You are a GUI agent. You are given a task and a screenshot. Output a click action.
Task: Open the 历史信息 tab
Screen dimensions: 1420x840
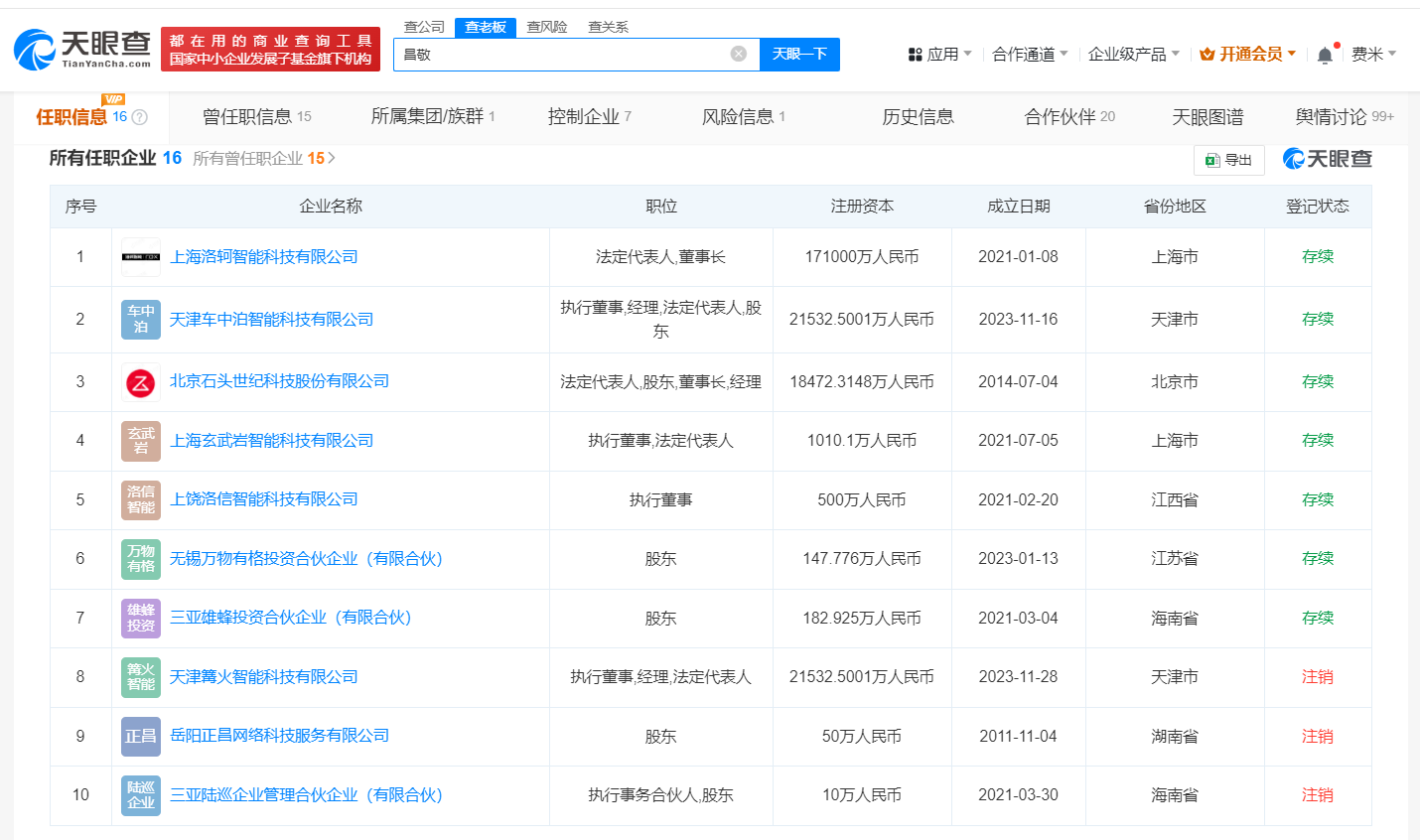coord(918,117)
